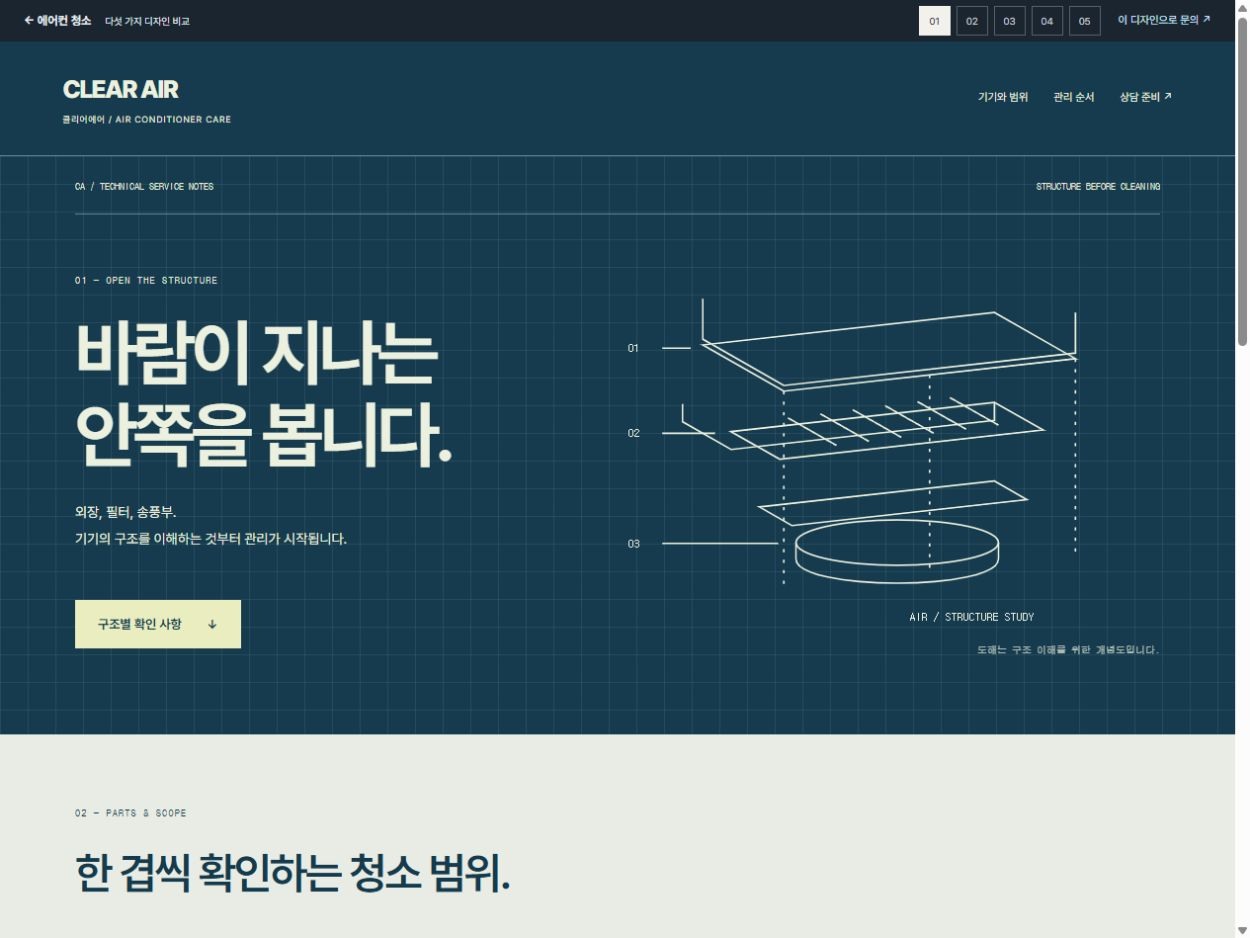
Task: Click the 01 — OPEN THE STRUCTURE label
Action: point(146,280)
